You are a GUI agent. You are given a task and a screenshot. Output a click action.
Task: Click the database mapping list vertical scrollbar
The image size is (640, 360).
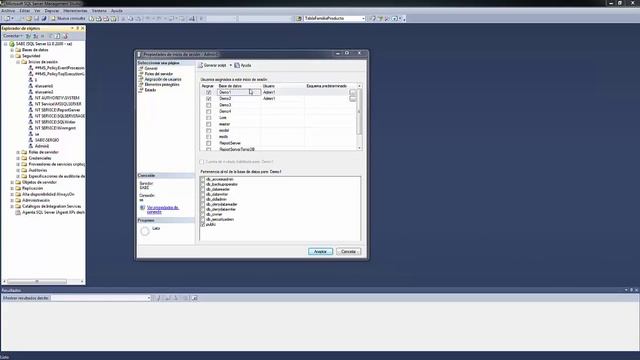[359, 117]
